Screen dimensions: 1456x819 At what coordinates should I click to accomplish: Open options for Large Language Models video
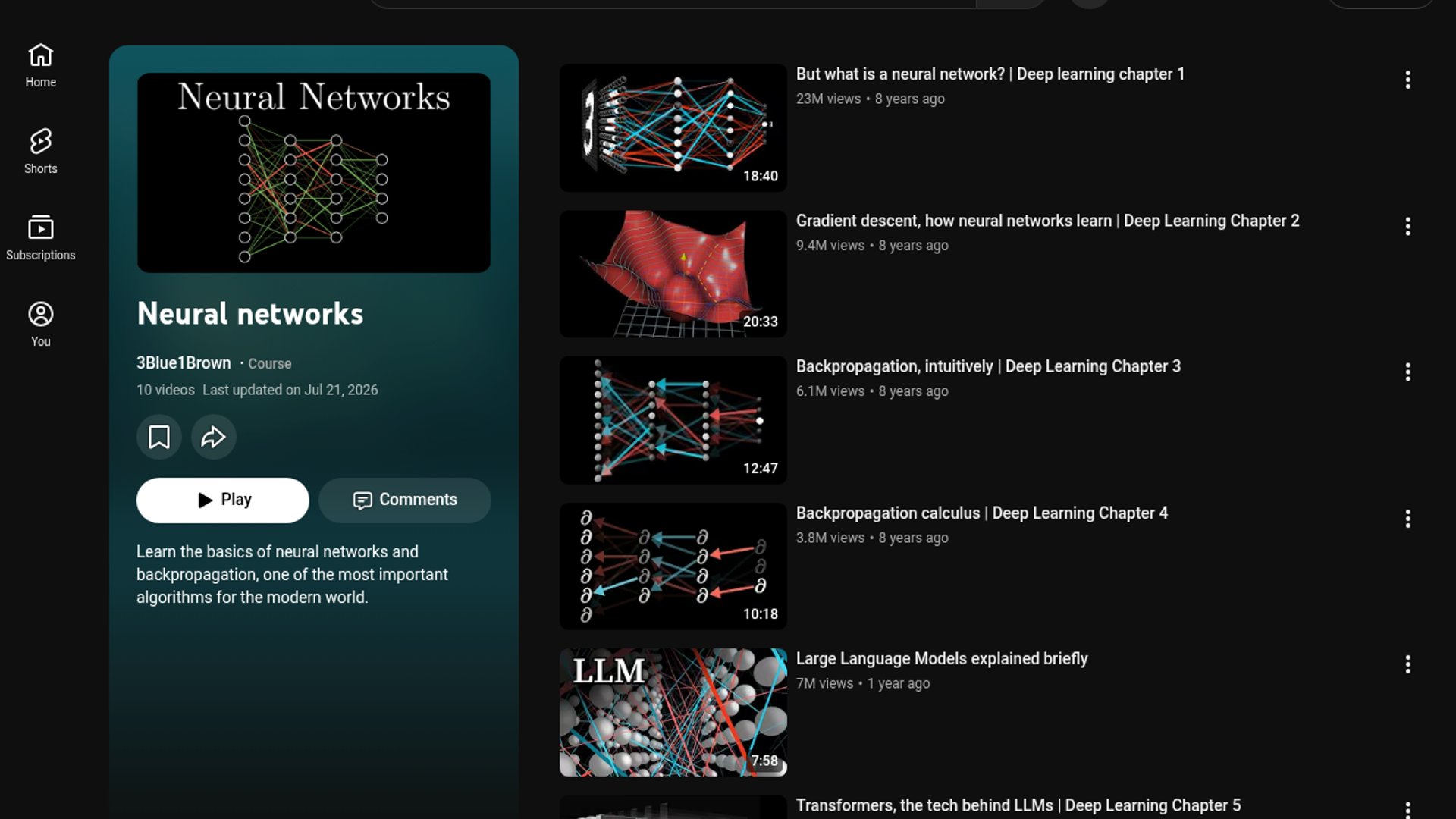(x=1408, y=664)
